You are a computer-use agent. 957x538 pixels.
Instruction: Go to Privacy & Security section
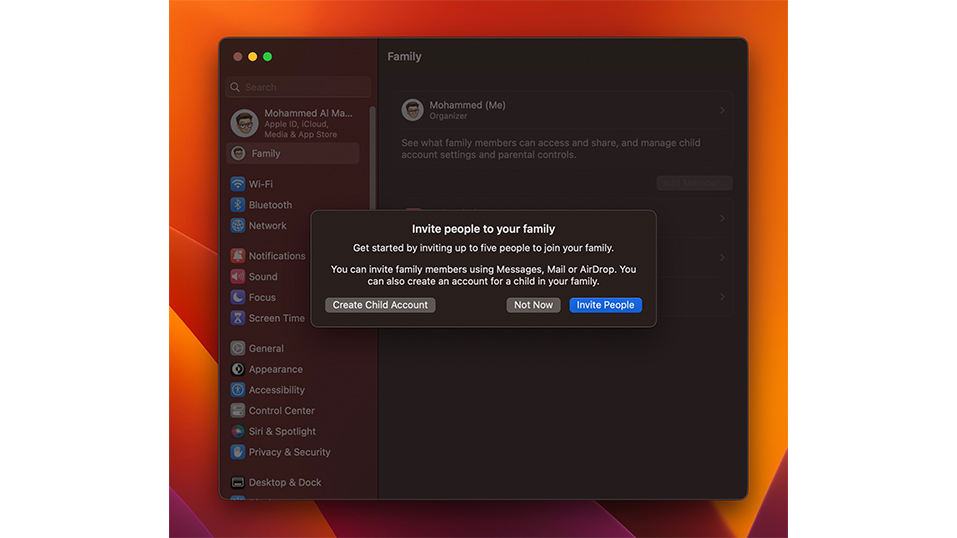[x=289, y=452]
